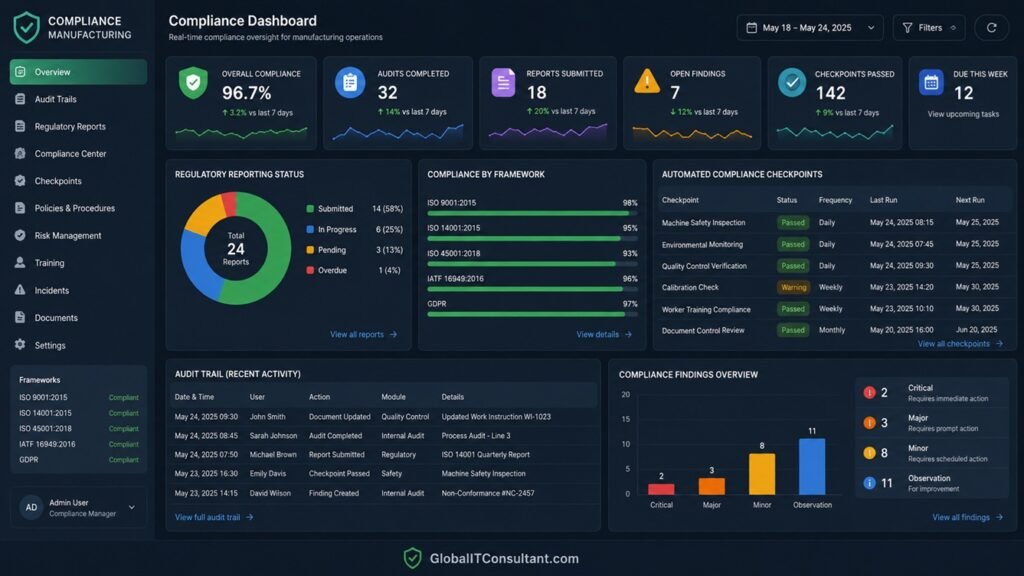Click the blue clipboard Audits Completed icon

350,83
